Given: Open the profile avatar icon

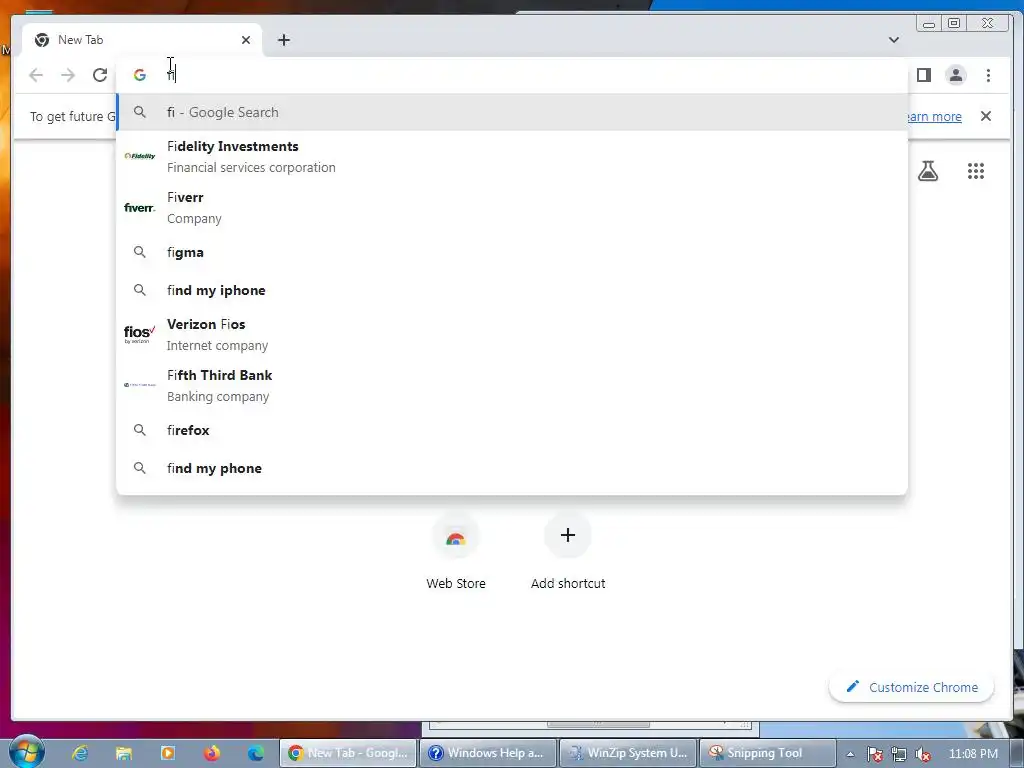Looking at the screenshot, I should coord(955,75).
